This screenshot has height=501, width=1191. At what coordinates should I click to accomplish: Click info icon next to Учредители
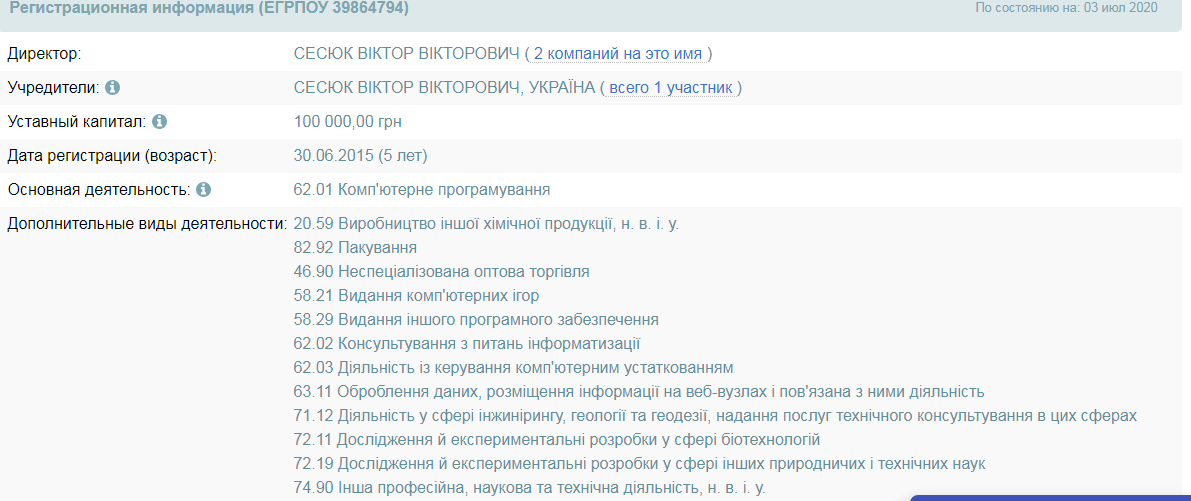click(x=112, y=88)
